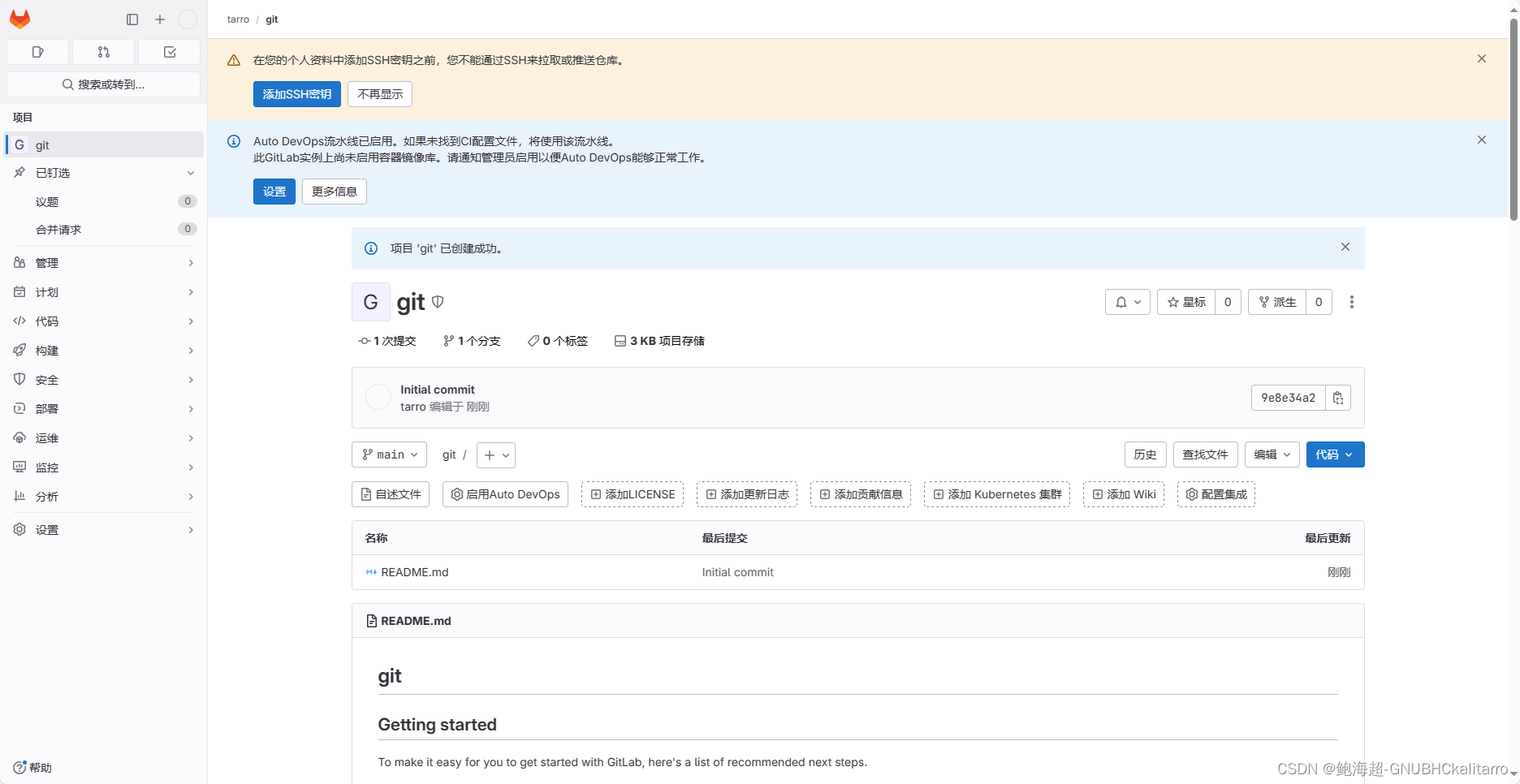Click the 添加 Kubernetes 集群 button
The width and height of the screenshot is (1520, 784).
997,494
